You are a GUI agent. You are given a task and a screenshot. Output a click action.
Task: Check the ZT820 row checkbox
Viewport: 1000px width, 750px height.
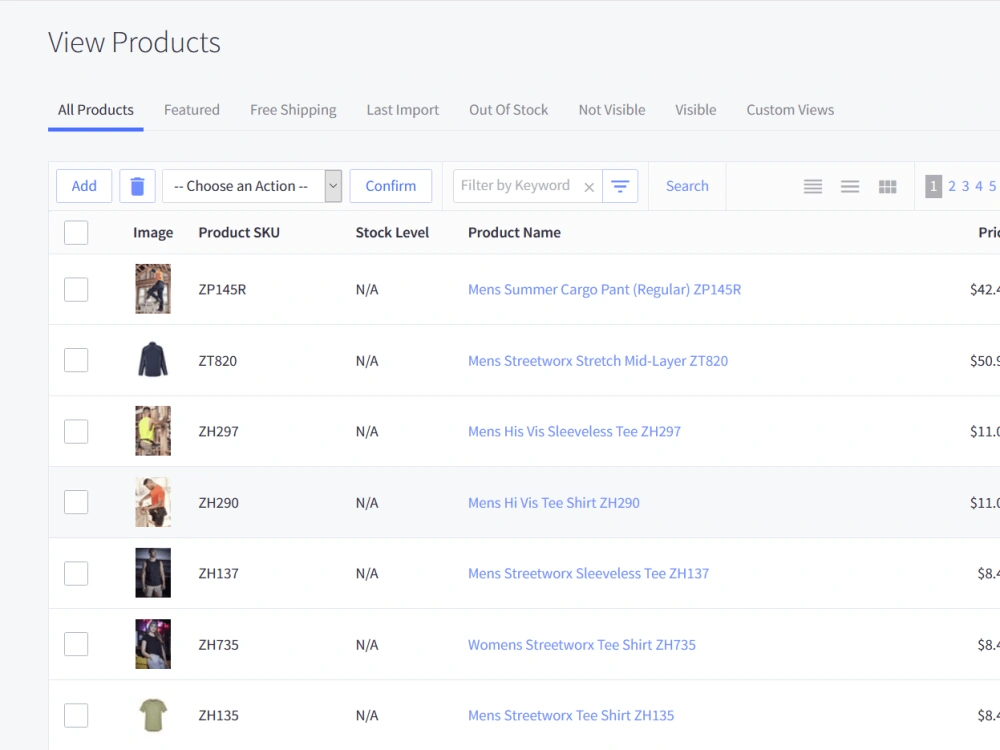[76, 360]
